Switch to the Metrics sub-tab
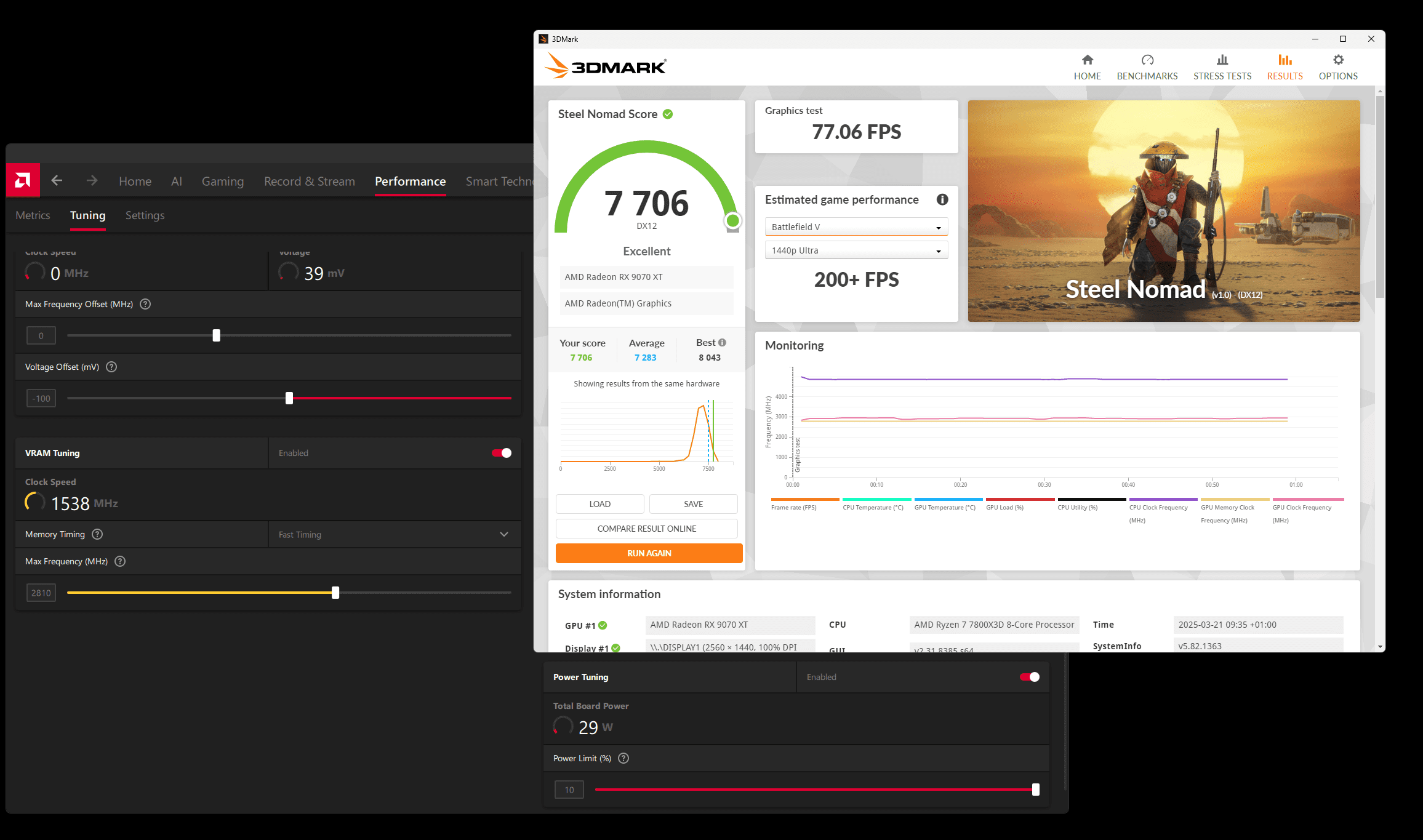This screenshot has height=840, width=1423. pyautogui.click(x=33, y=215)
